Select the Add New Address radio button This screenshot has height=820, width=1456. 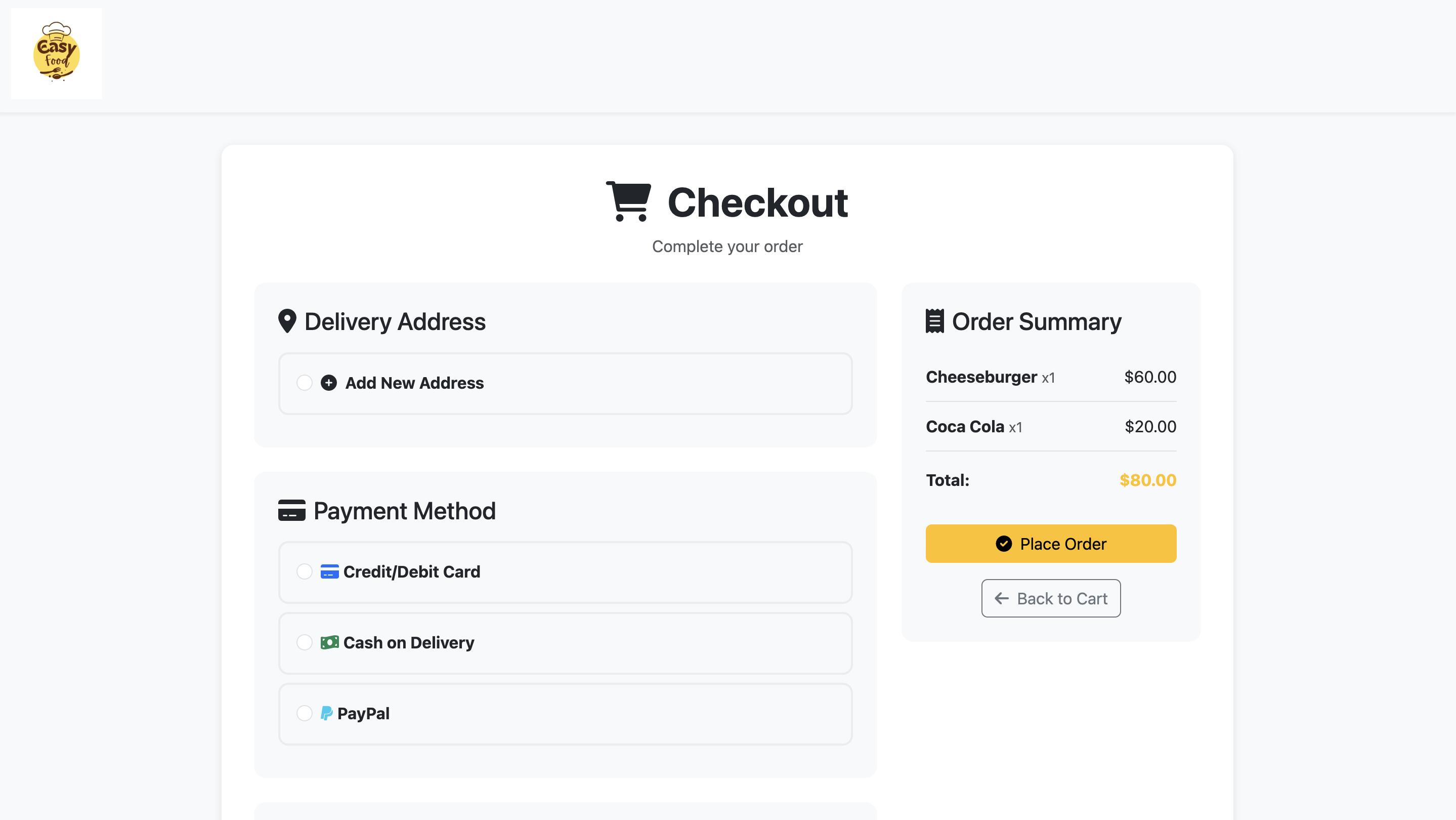click(x=304, y=383)
